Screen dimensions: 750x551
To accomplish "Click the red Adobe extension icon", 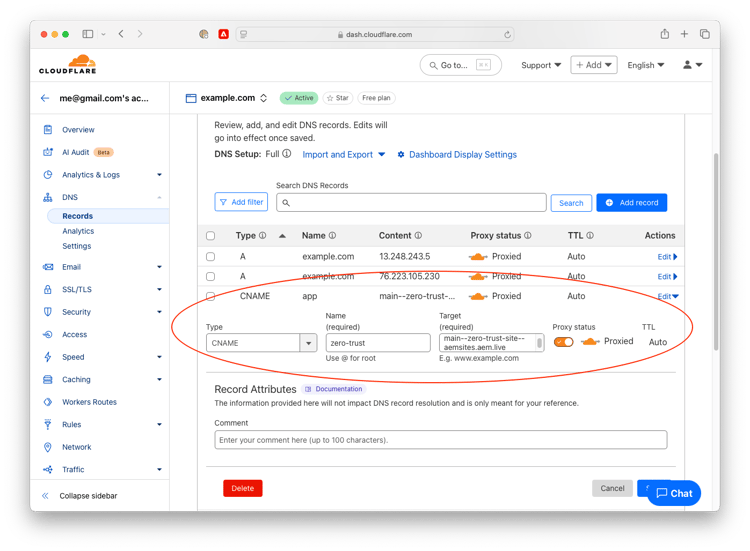I will 223,34.
